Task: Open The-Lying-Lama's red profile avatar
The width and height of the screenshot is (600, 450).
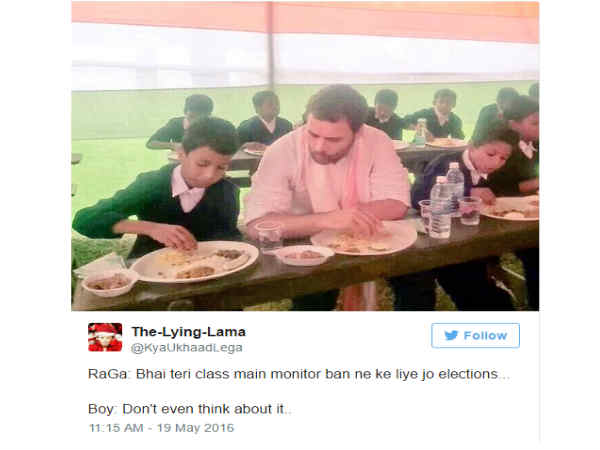Action: pyautogui.click(x=105, y=337)
